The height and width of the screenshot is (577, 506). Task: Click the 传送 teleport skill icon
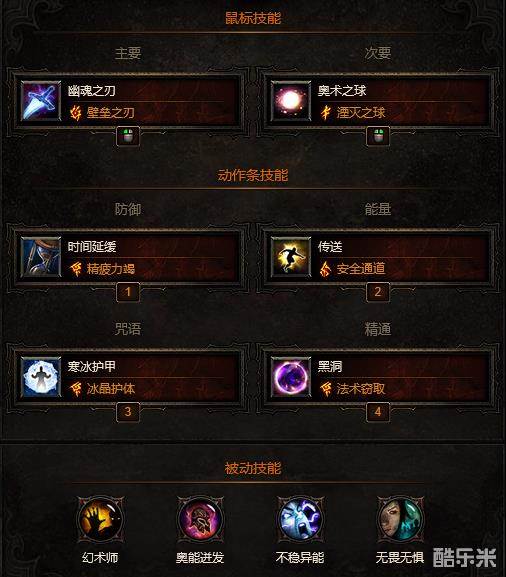click(291, 257)
